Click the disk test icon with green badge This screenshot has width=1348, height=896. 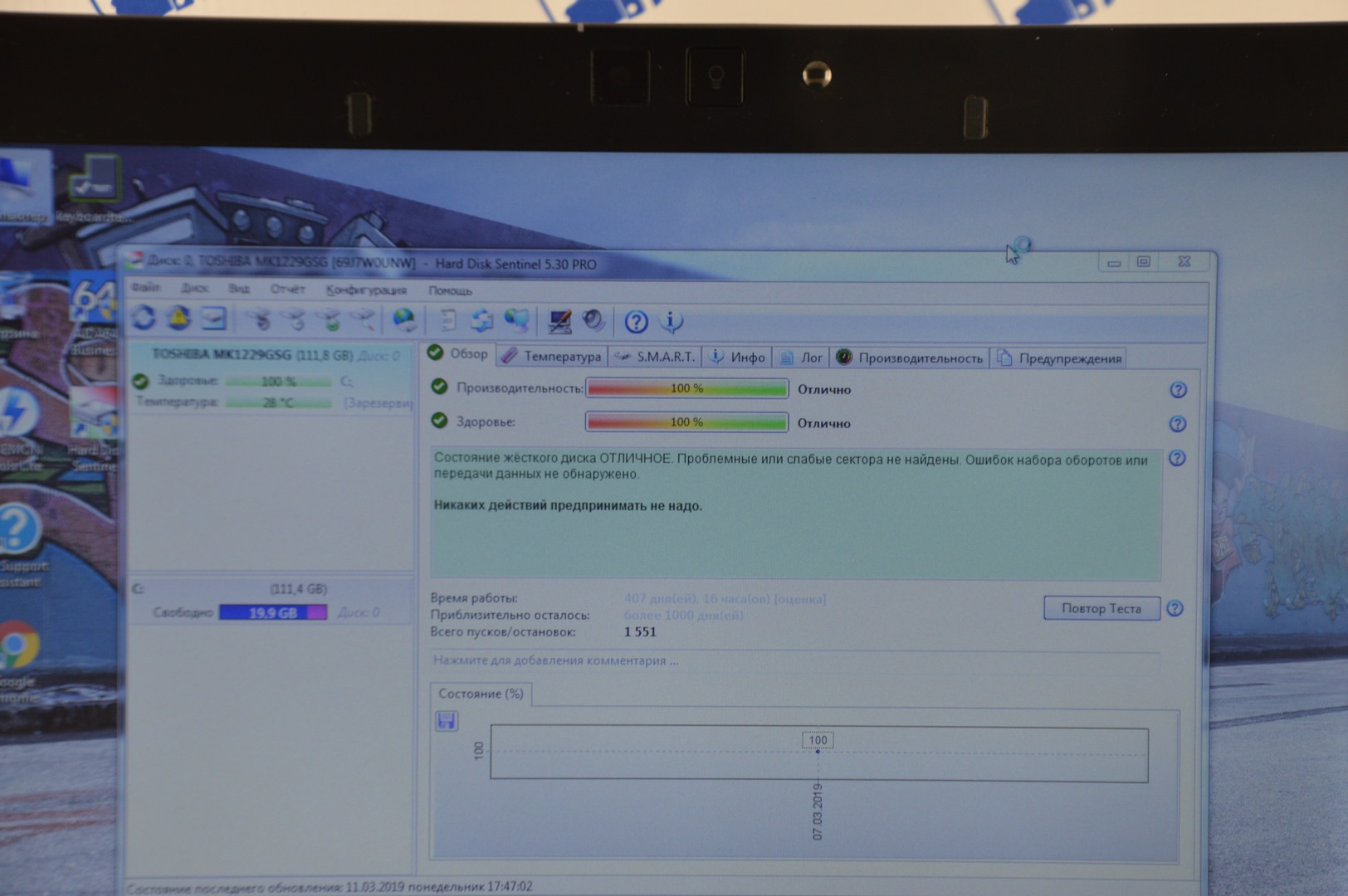(x=330, y=319)
